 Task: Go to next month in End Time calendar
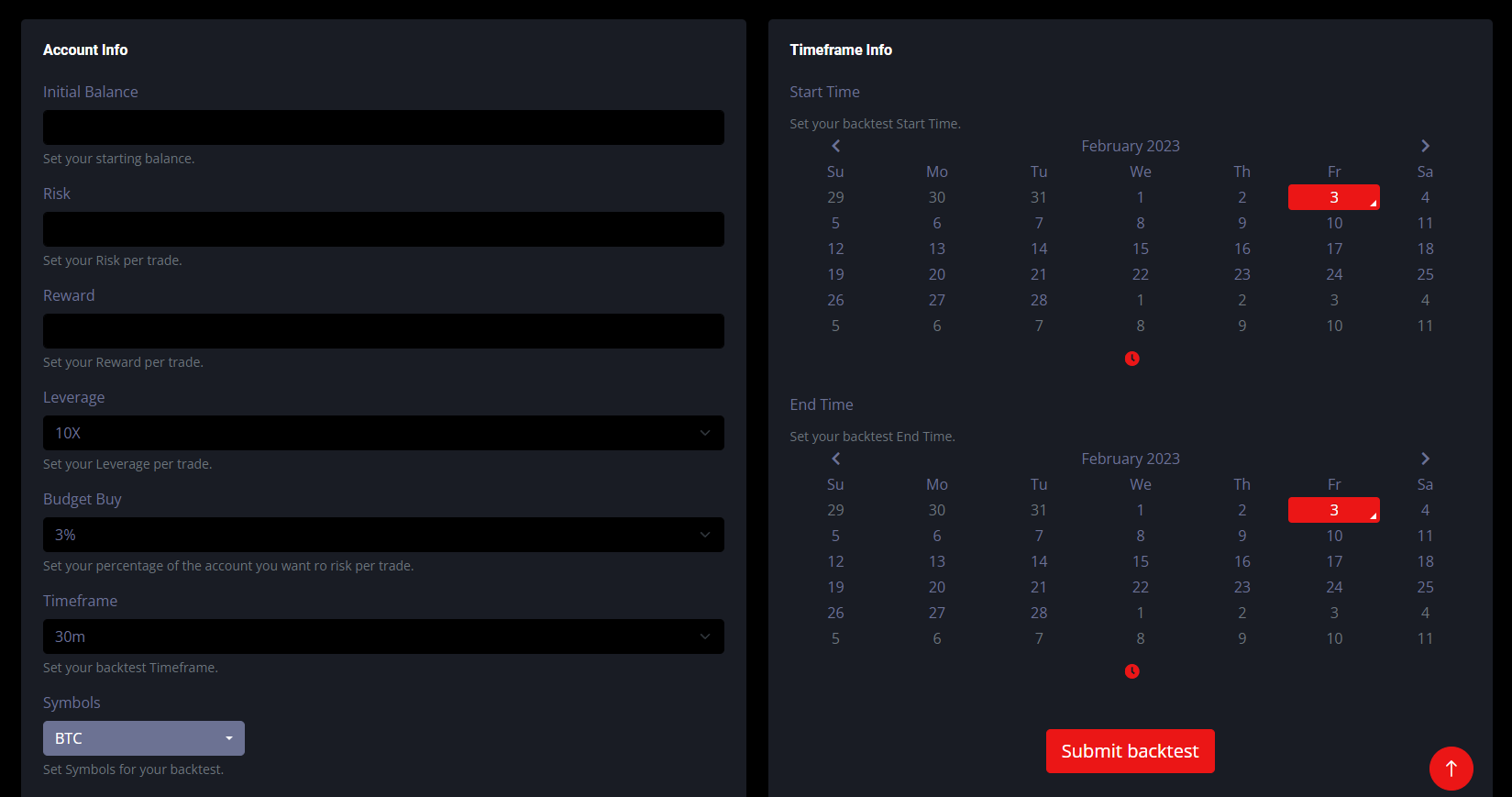tap(1424, 459)
